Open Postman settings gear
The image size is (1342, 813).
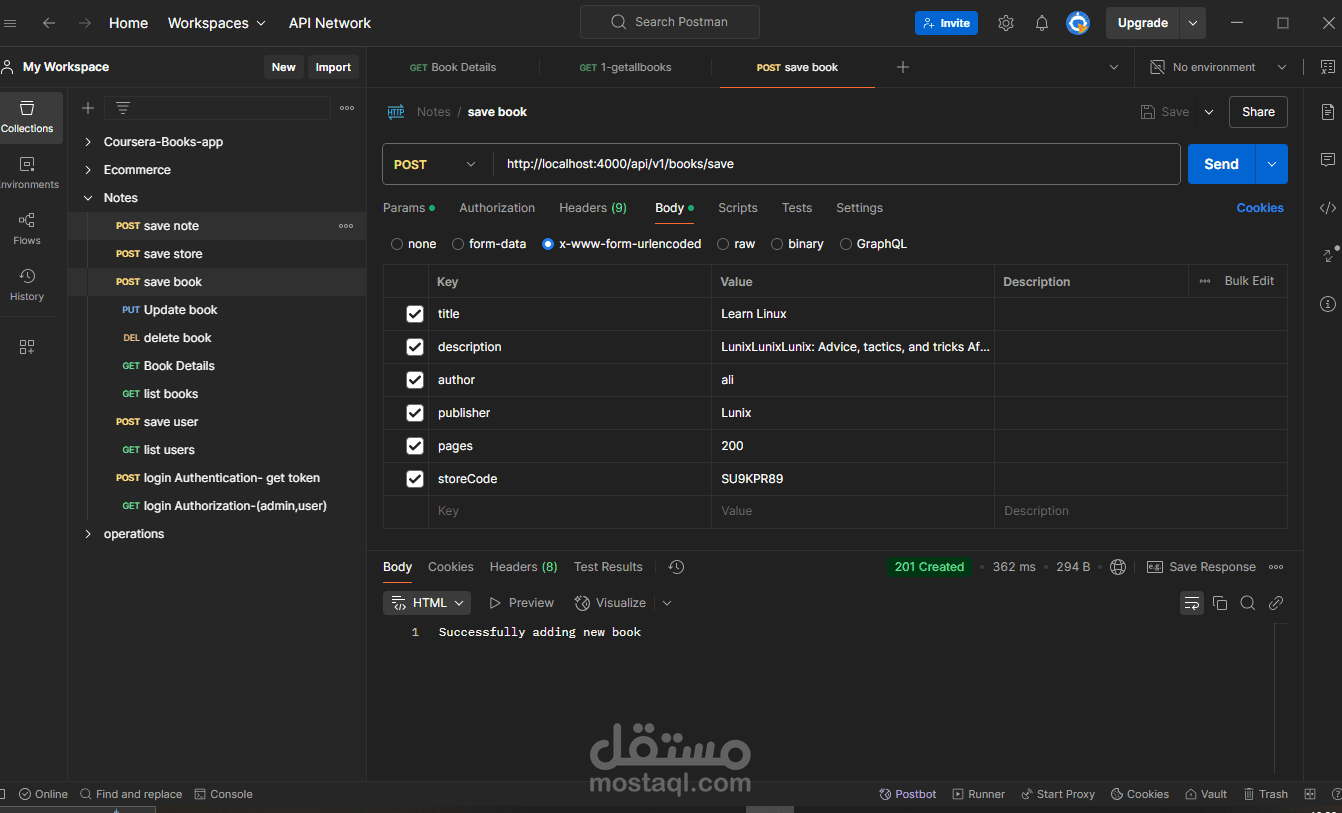click(x=1005, y=22)
